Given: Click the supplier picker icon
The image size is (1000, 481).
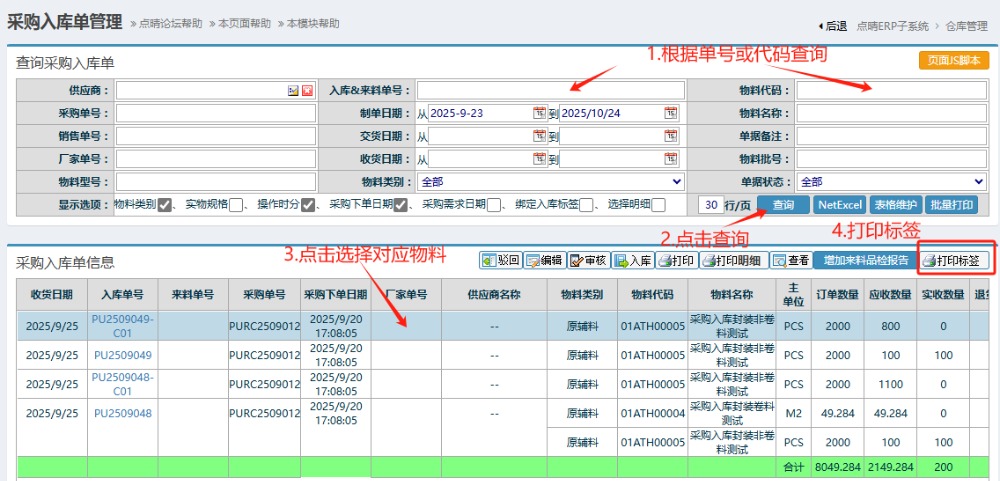Looking at the screenshot, I should 293,90.
